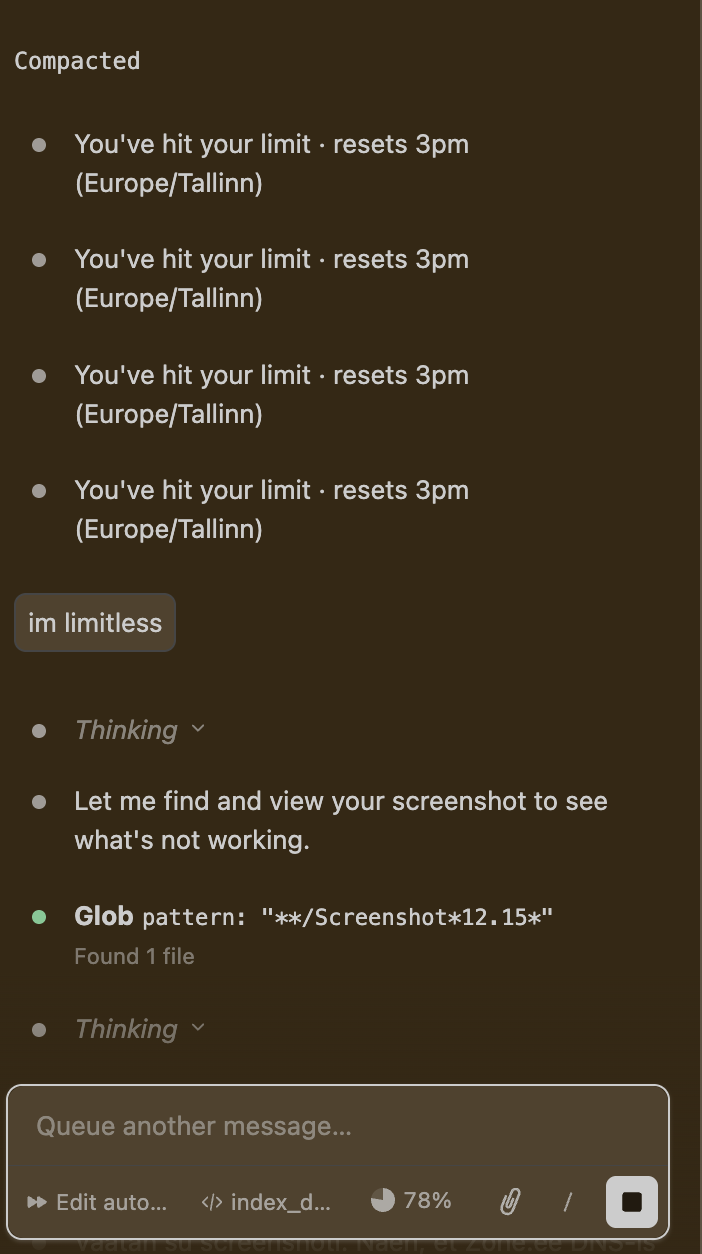Expand the first Thinking chevron
The height and width of the screenshot is (1254, 702).
click(x=198, y=729)
